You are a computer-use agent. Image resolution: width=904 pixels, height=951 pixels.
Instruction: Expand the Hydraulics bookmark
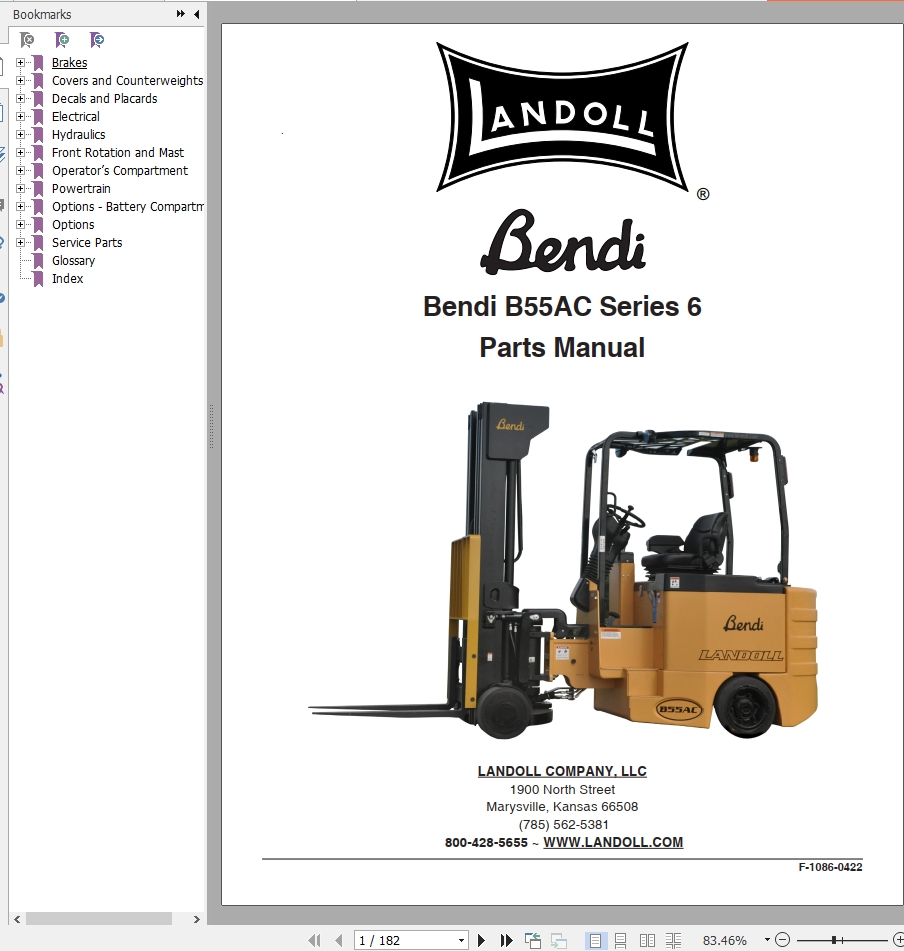[x=20, y=135]
